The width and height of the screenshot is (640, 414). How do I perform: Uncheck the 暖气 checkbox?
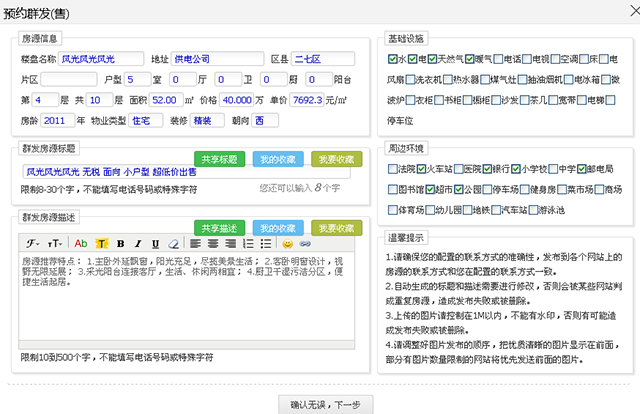469,59
